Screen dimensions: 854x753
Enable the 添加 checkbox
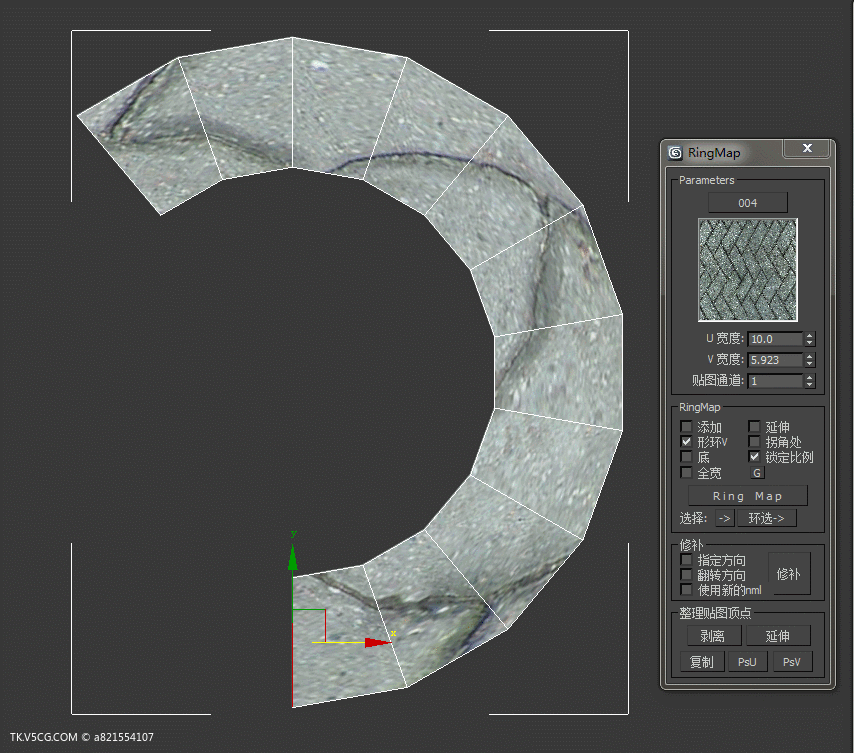(x=686, y=427)
